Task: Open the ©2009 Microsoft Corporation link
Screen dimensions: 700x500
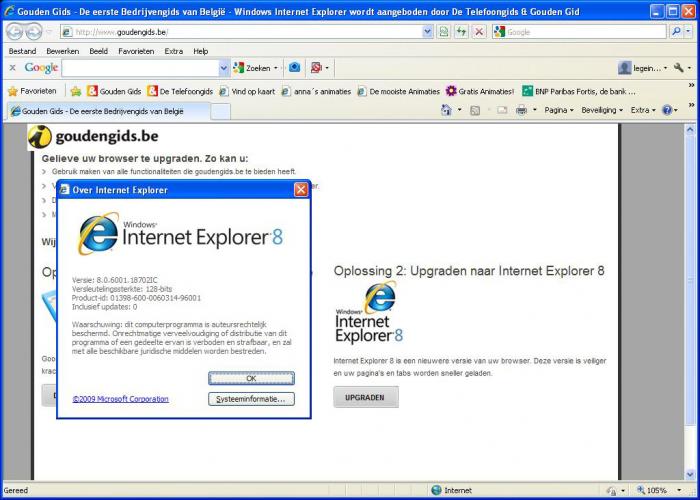Action: [121, 399]
